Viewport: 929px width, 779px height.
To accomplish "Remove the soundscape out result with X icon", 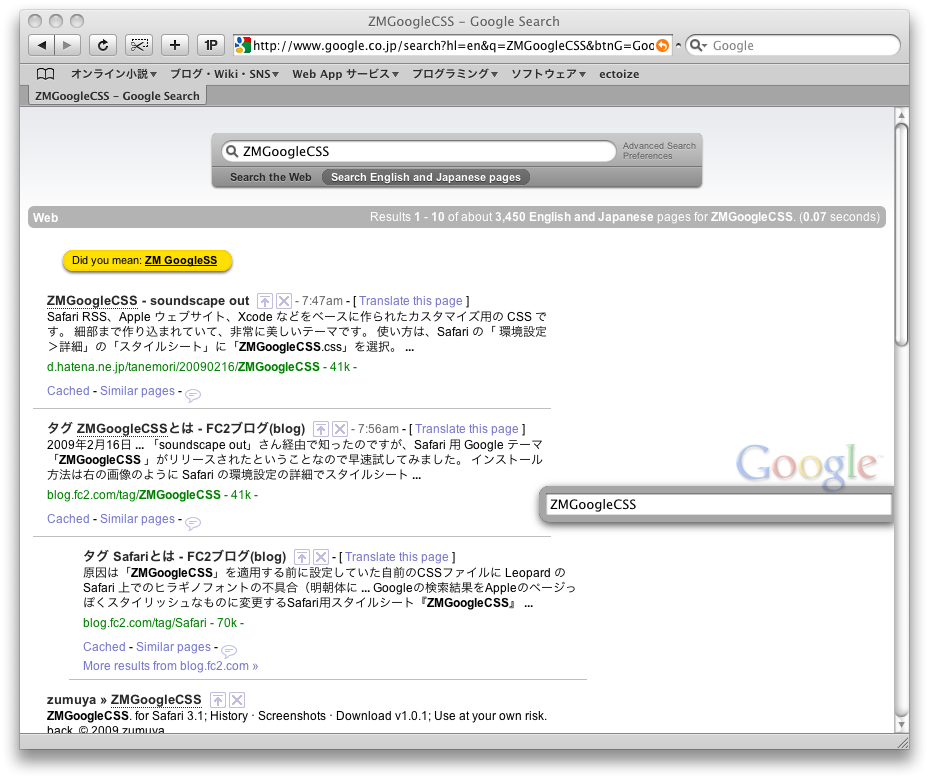I will pos(284,301).
